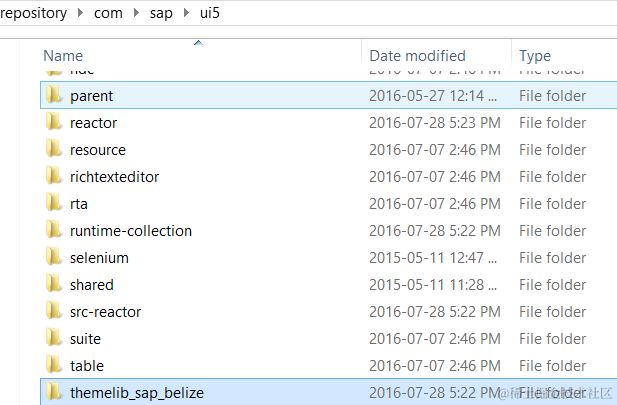Click the shared date 2015-05-11 11:28
Image resolution: width=617 pixels, height=405 pixels.
click(x=433, y=285)
